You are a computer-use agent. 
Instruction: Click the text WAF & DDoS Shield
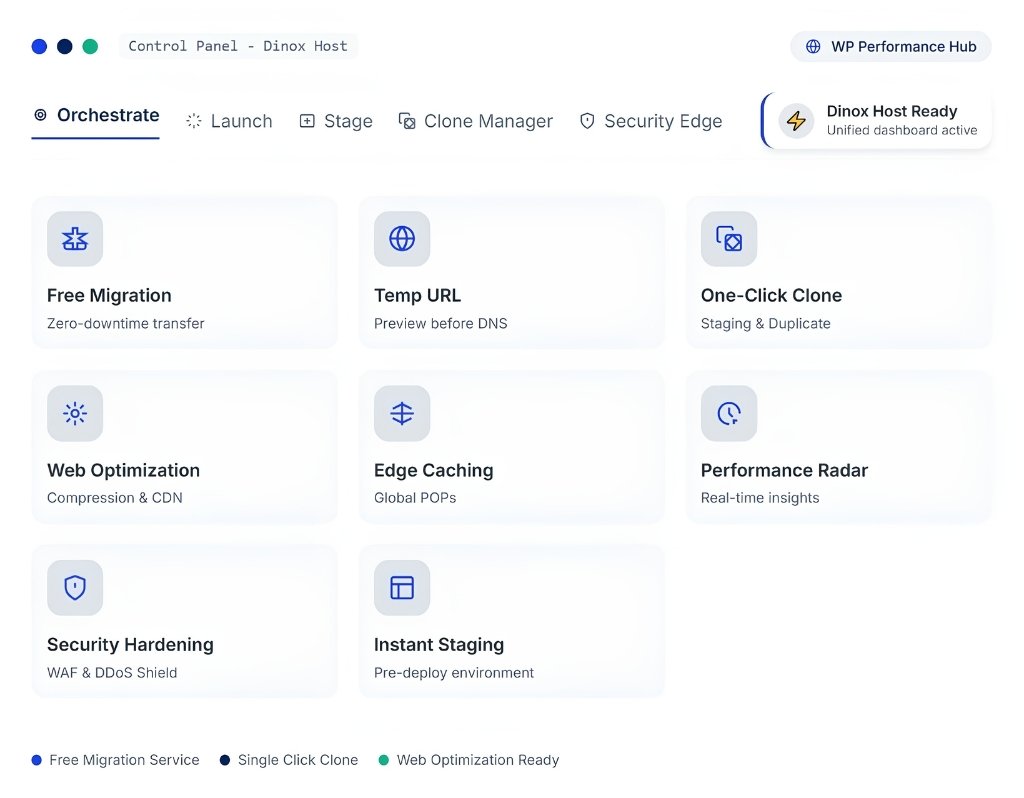tap(112, 673)
